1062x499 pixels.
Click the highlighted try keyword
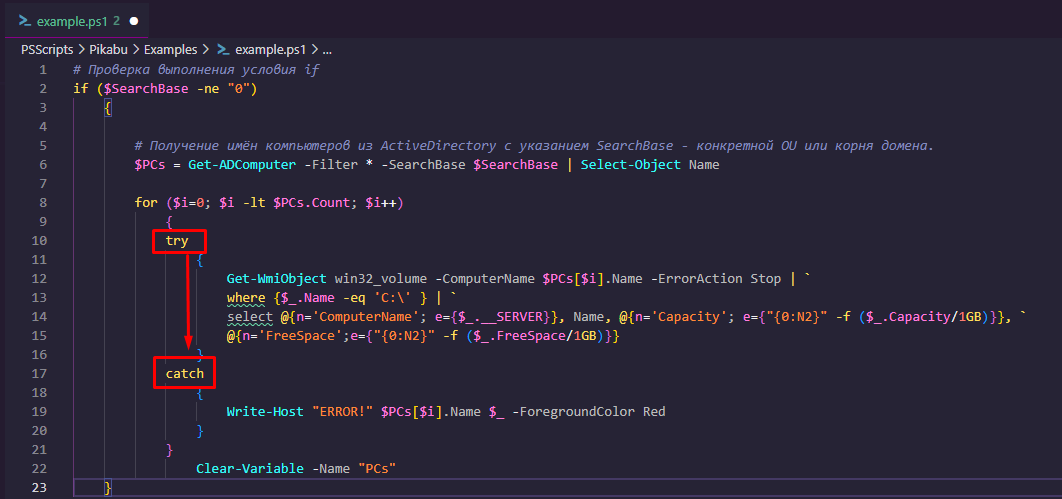178,241
